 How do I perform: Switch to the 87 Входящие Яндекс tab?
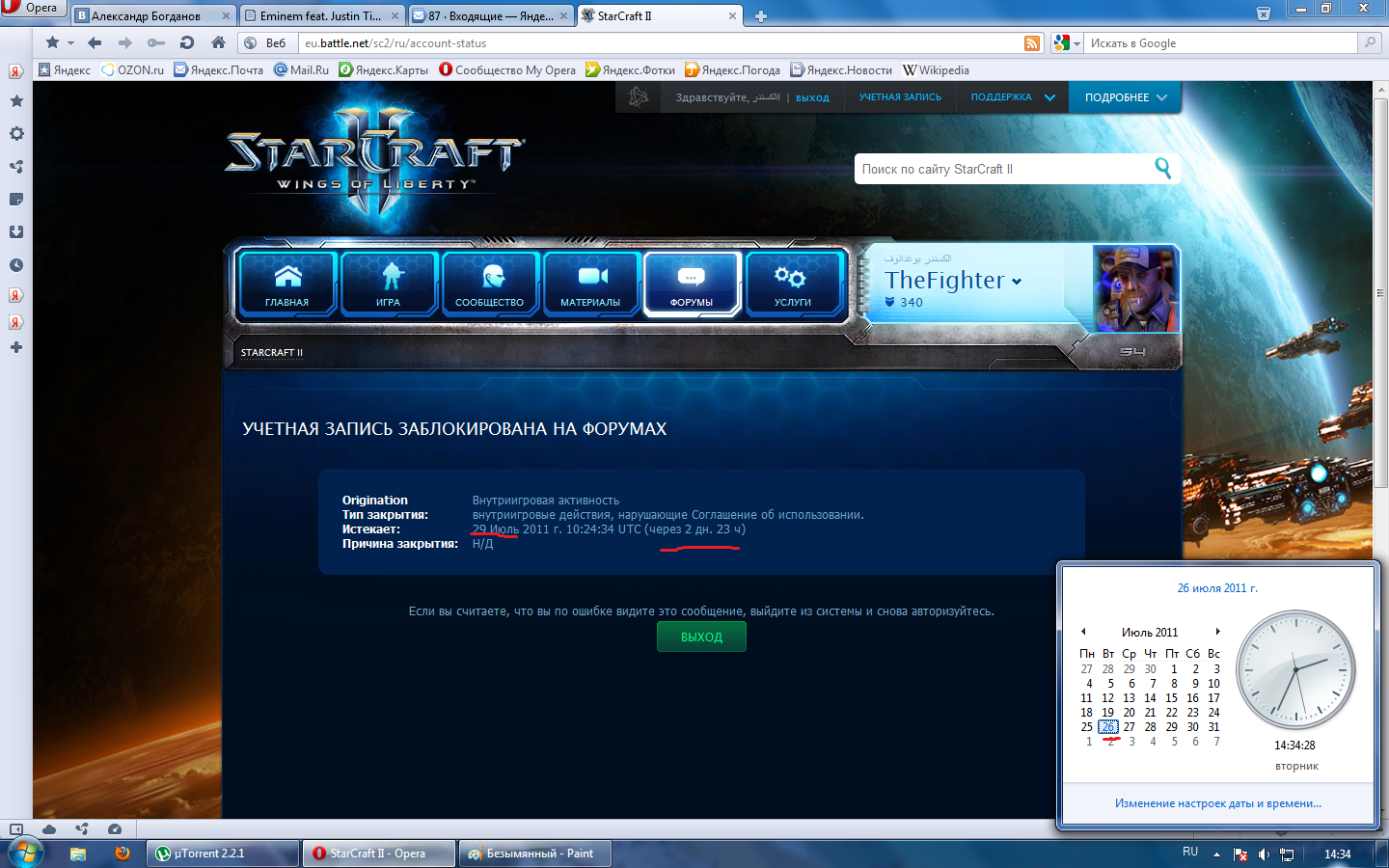(x=492, y=16)
